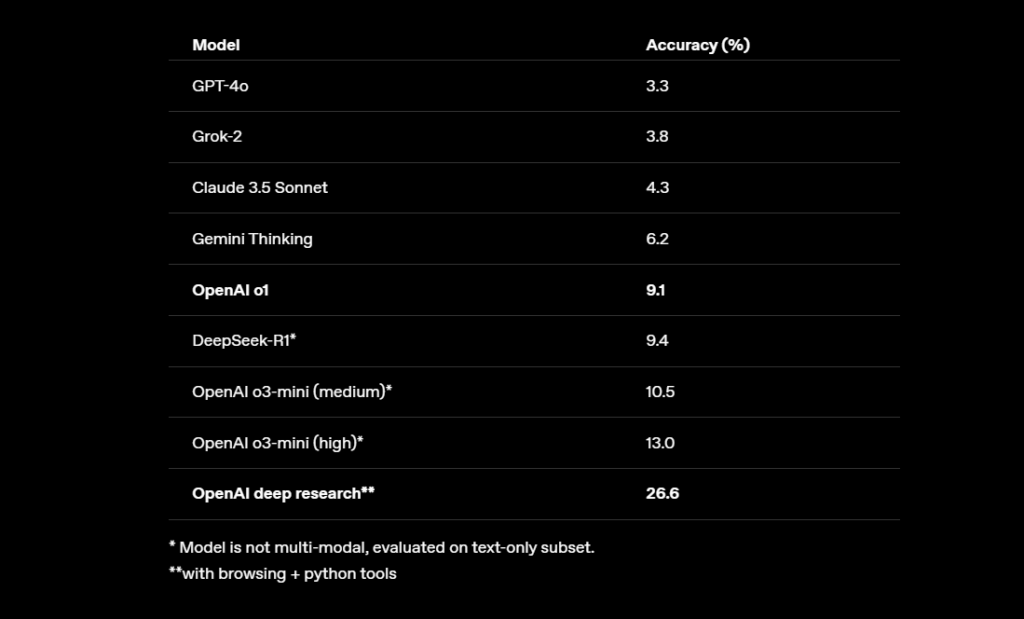Click the Model column header
This screenshot has height=619, width=1024.
point(216,45)
